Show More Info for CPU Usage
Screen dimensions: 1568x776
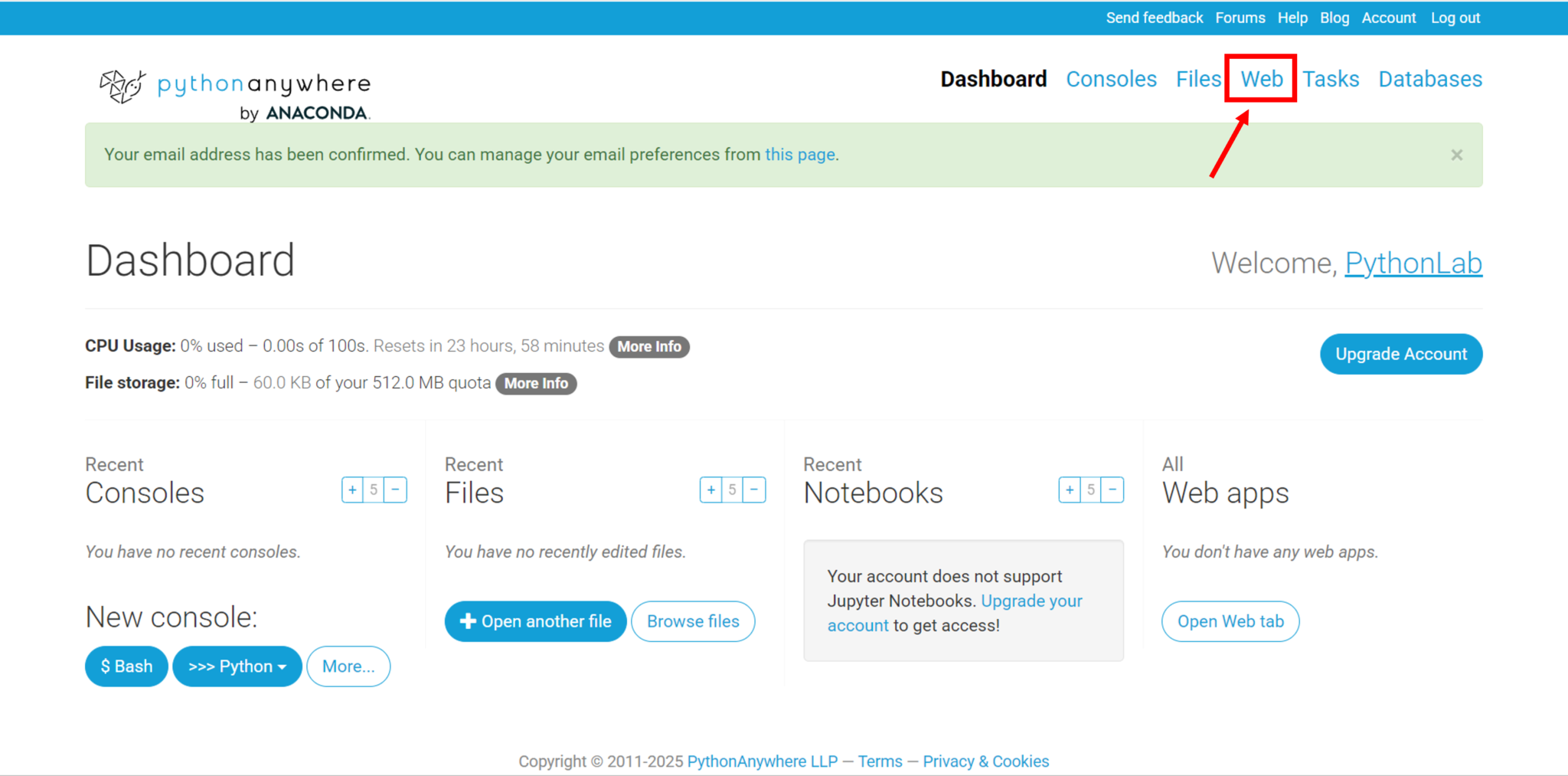[x=649, y=347]
